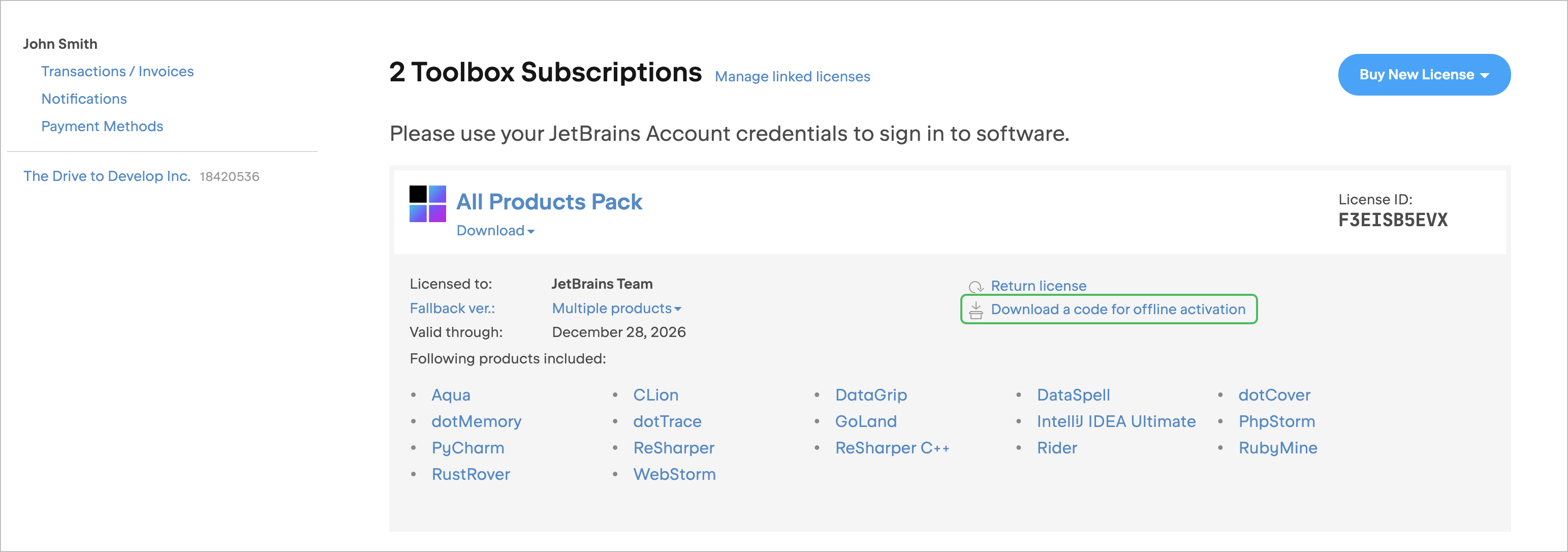Screen dimensions: 1568x552
Task: Open the Return license link
Action: [x=1038, y=285]
